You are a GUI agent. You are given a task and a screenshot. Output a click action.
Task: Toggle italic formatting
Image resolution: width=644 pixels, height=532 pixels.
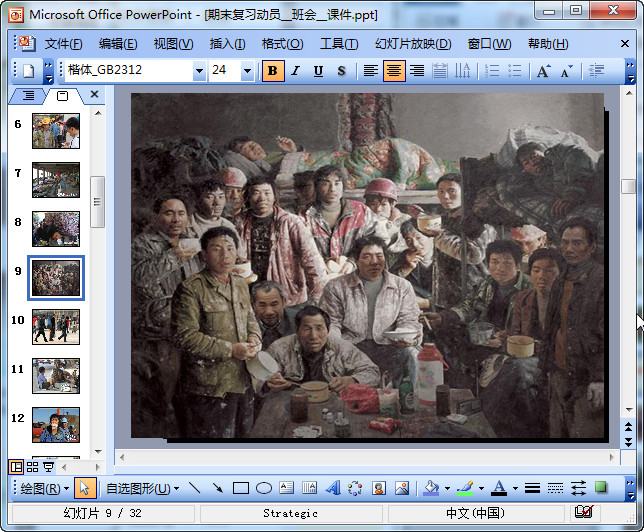coord(295,71)
